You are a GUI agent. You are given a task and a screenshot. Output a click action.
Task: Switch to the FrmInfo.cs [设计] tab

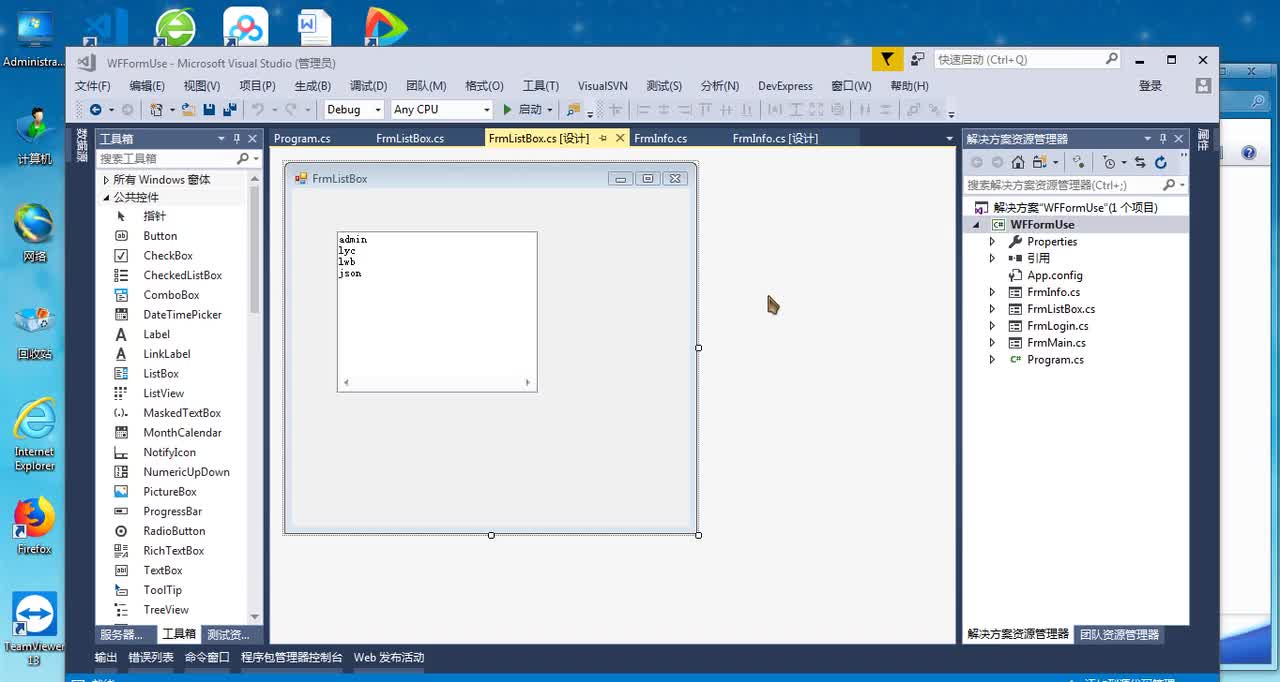point(775,138)
